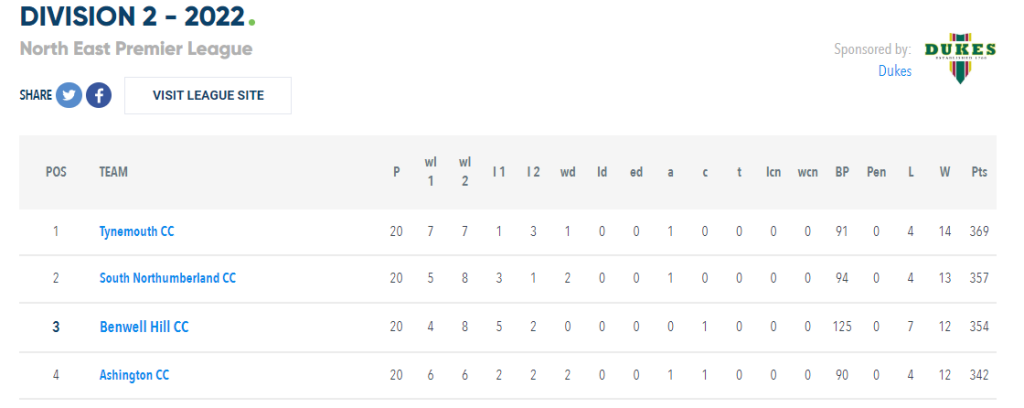Share the table on Twitter
1024x408 pixels.
pos(69,95)
